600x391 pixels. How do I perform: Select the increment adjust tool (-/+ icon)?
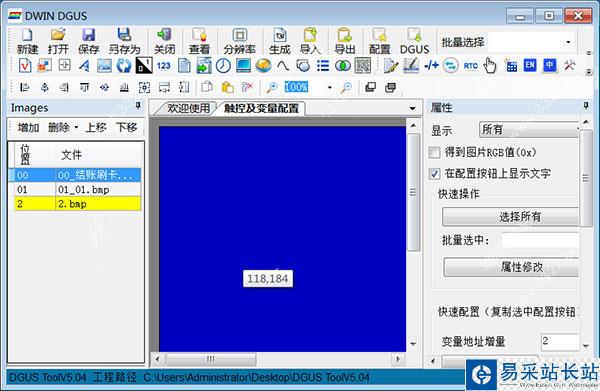431,65
